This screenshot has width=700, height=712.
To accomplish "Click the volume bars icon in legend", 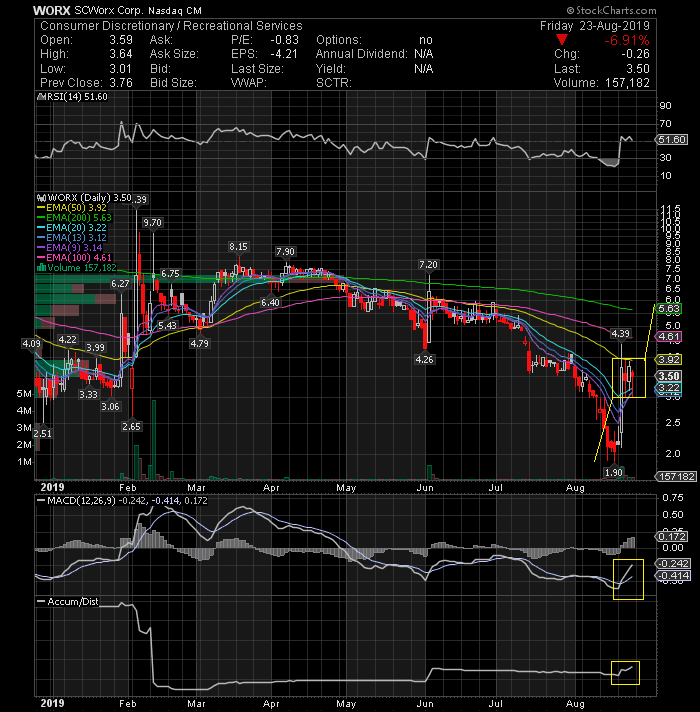I will pyautogui.click(x=41, y=268).
